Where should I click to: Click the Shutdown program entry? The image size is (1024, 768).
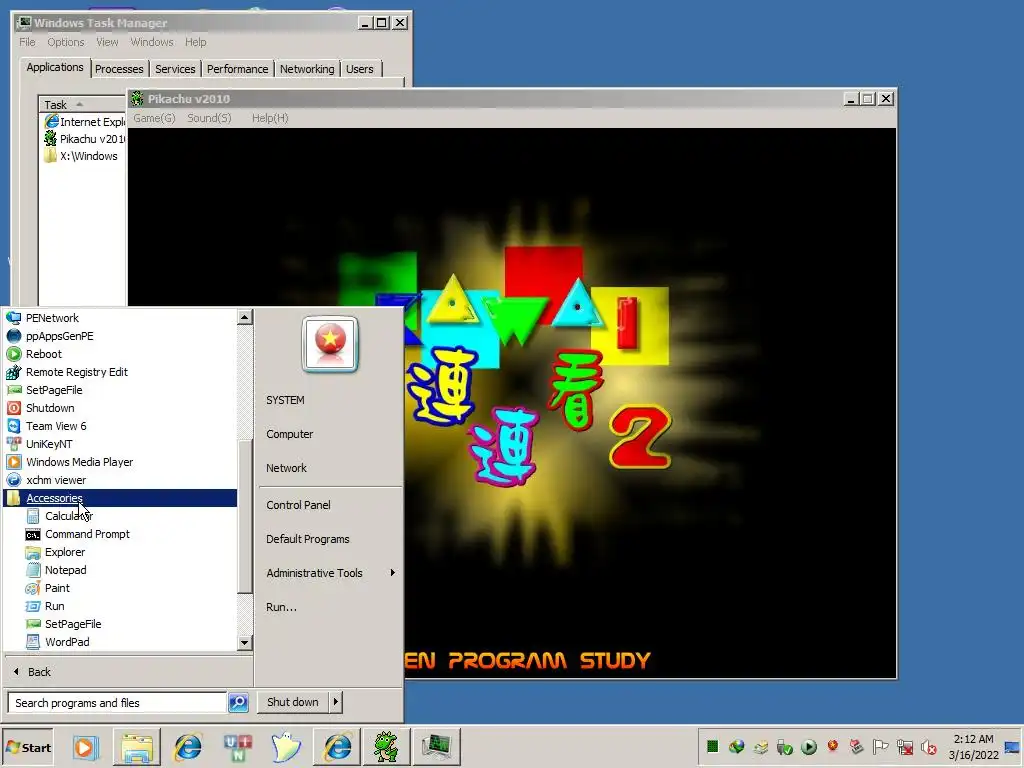(x=50, y=408)
